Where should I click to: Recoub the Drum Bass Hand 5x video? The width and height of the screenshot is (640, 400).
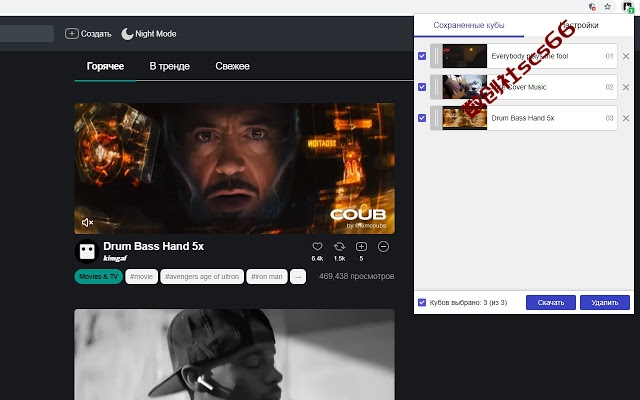(339, 247)
